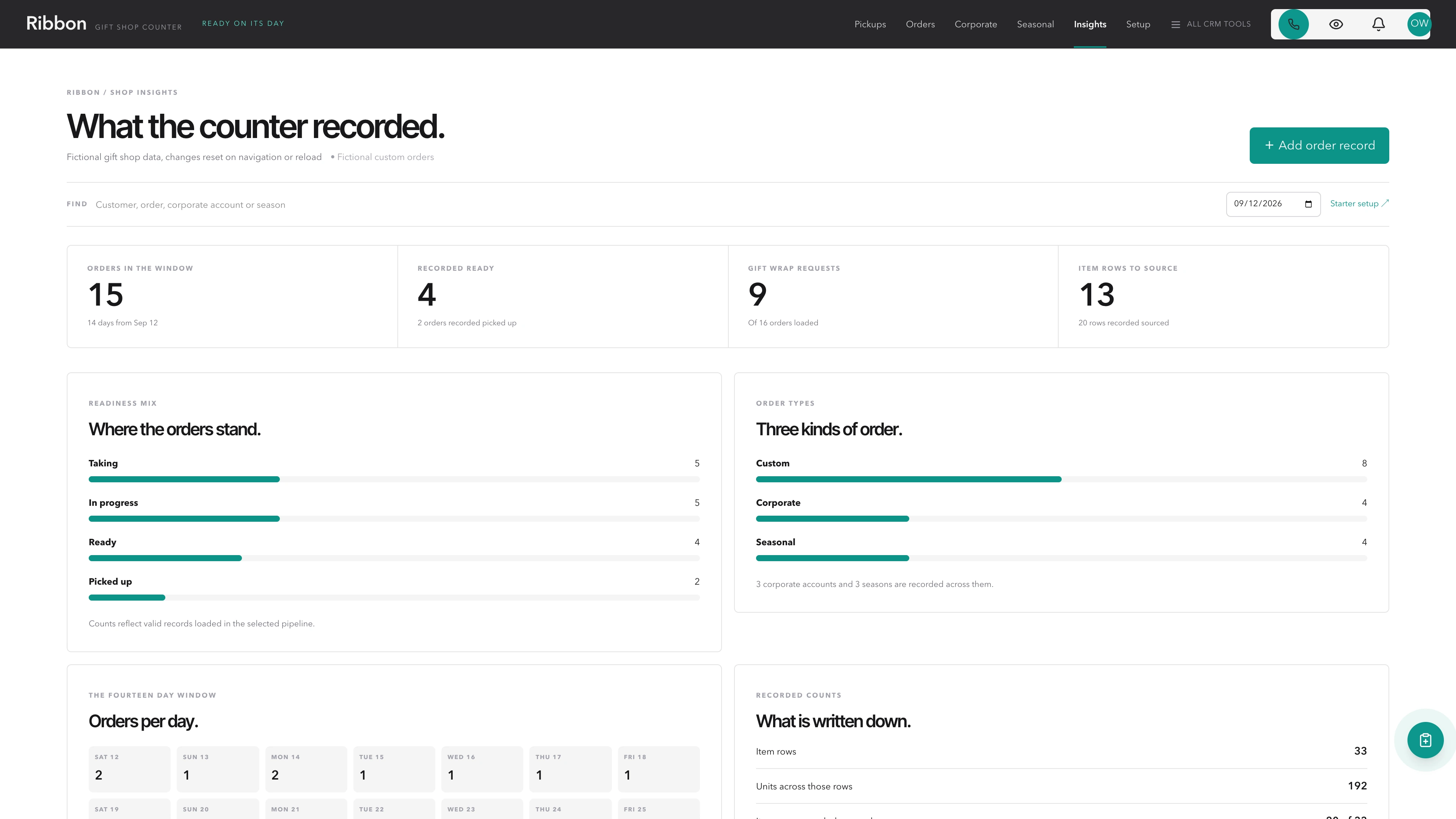The height and width of the screenshot is (819, 1456).
Task: Click the floating clipboard add button
Action: [1425, 740]
